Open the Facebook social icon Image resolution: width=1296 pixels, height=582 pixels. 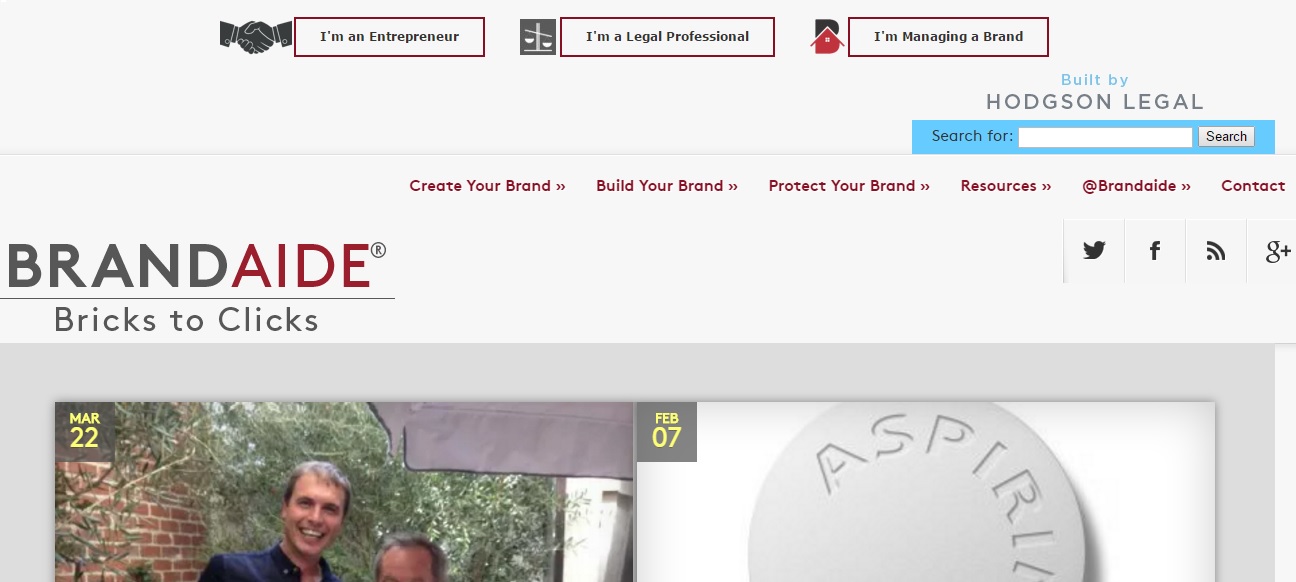point(1155,251)
